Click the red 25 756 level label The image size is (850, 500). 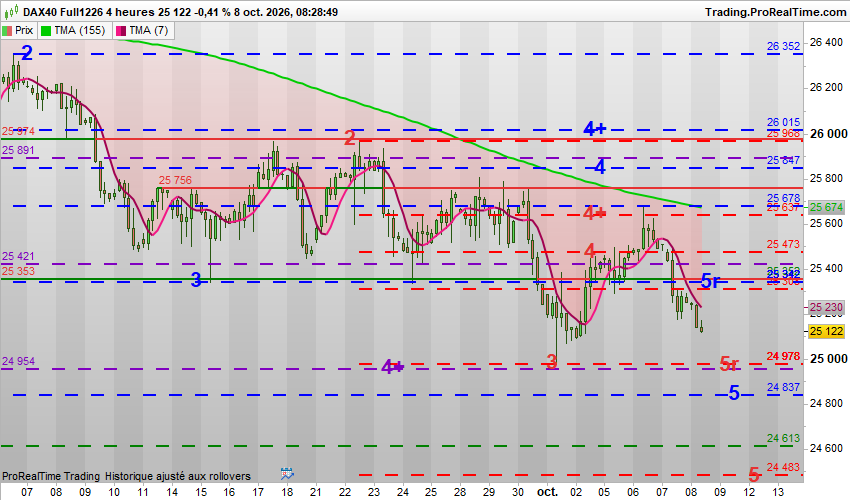(x=175, y=180)
